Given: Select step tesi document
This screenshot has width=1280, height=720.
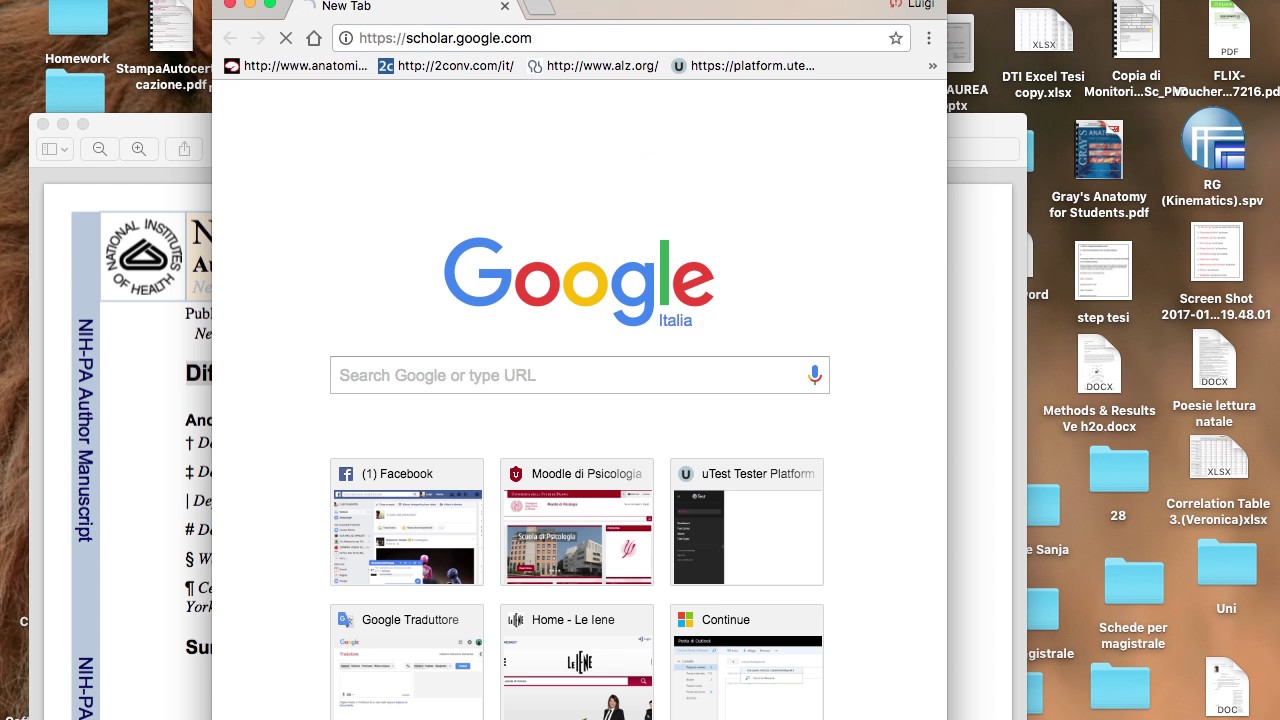Looking at the screenshot, I should (1103, 283).
